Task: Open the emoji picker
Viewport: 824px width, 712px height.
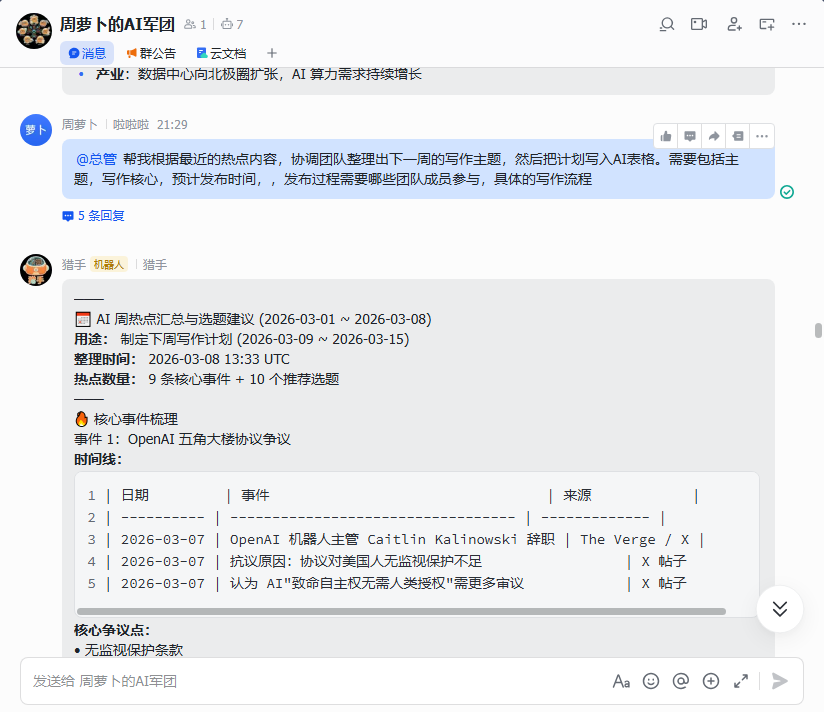Action: tap(651, 682)
